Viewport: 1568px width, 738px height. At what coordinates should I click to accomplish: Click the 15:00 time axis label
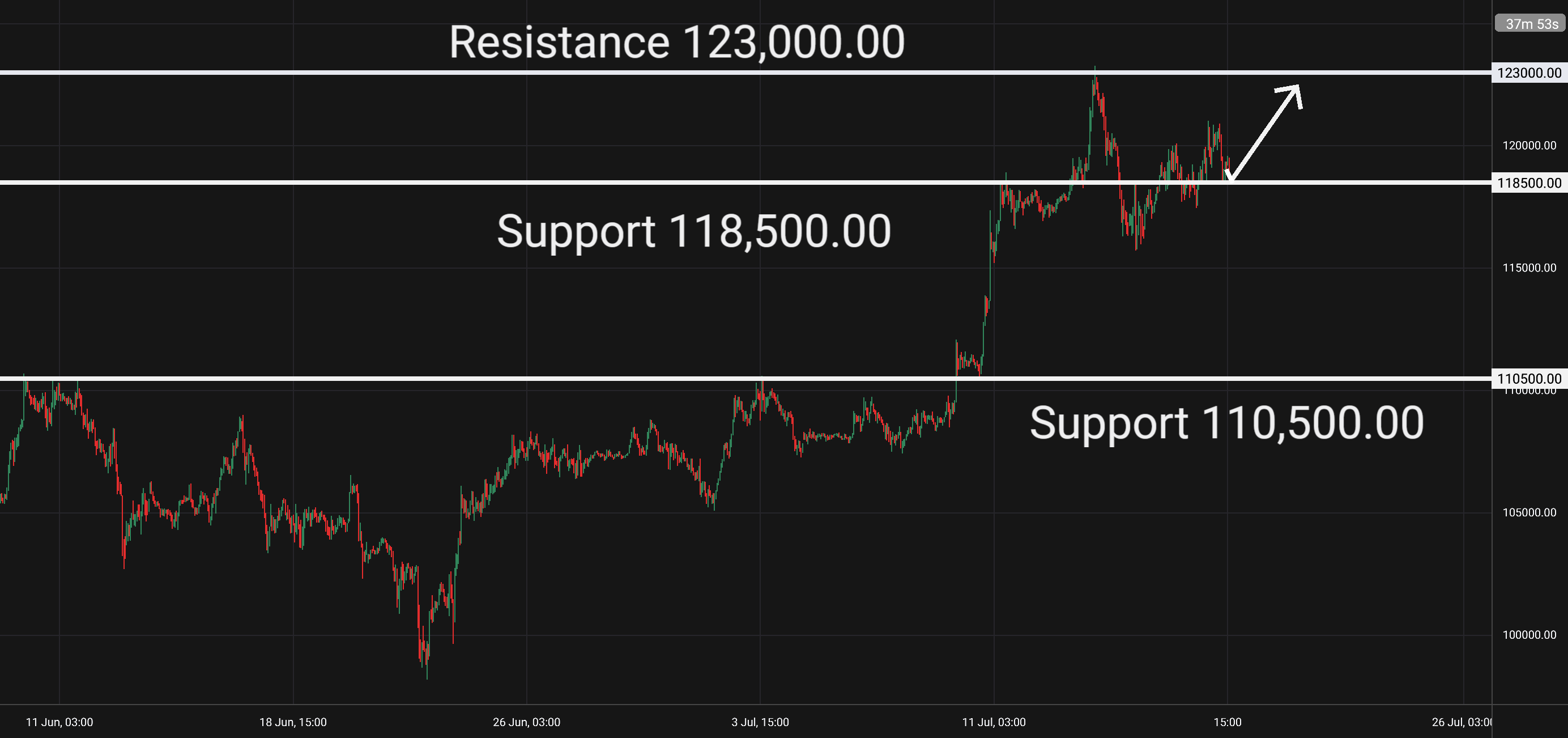coord(1227,722)
